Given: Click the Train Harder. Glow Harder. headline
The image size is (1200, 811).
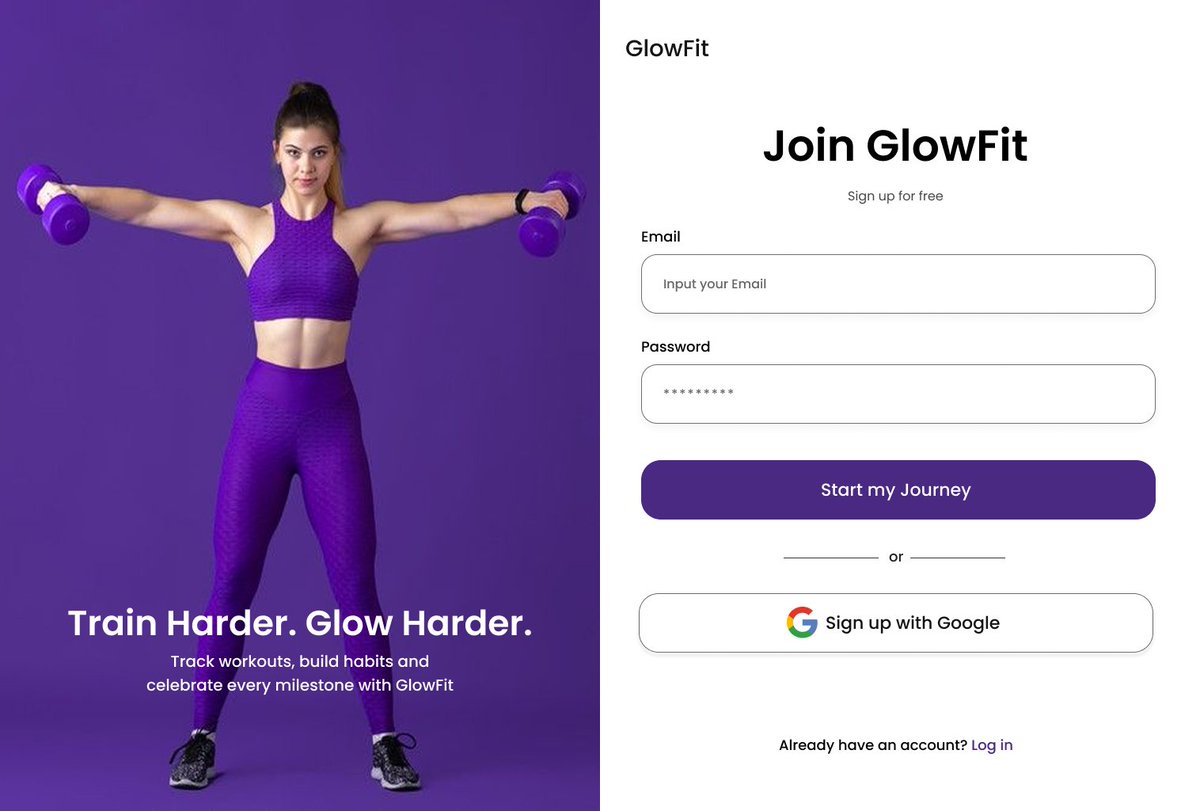Looking at the screenshot, I should point(300,623).
